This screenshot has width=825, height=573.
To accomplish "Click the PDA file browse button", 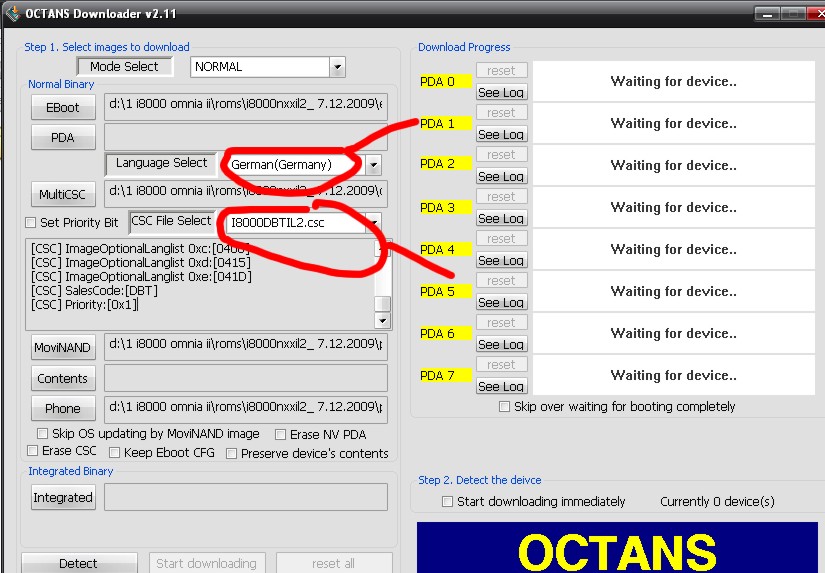I will point(63,137).
